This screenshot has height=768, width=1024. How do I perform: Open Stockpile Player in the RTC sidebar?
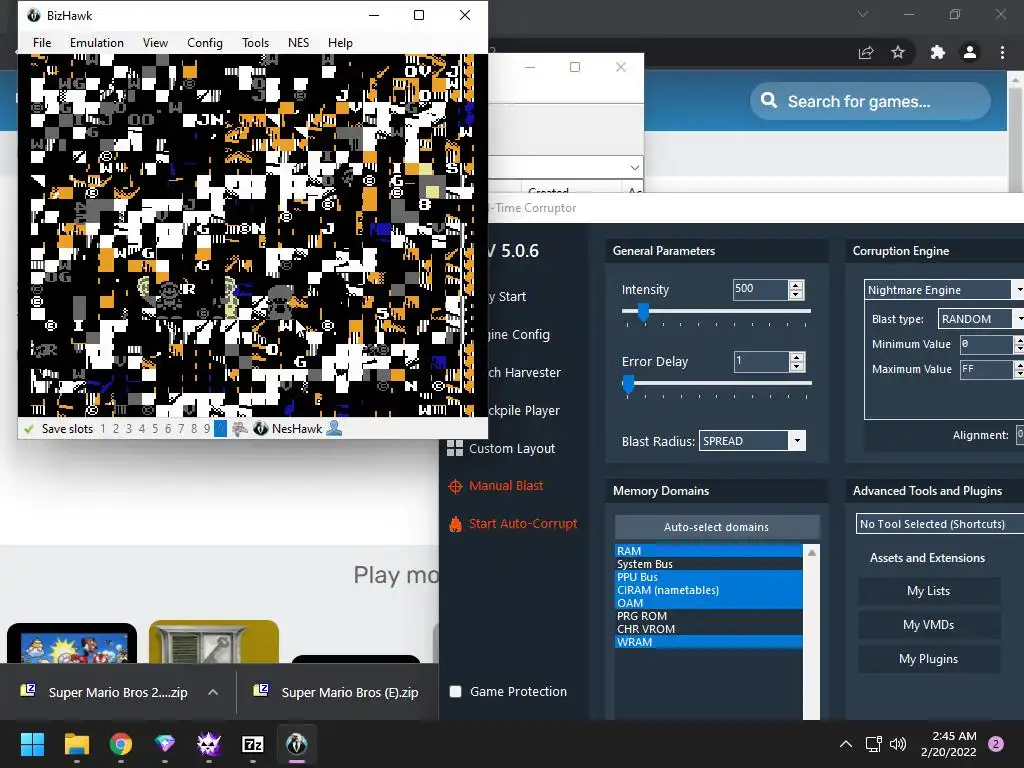pos(524,411)
